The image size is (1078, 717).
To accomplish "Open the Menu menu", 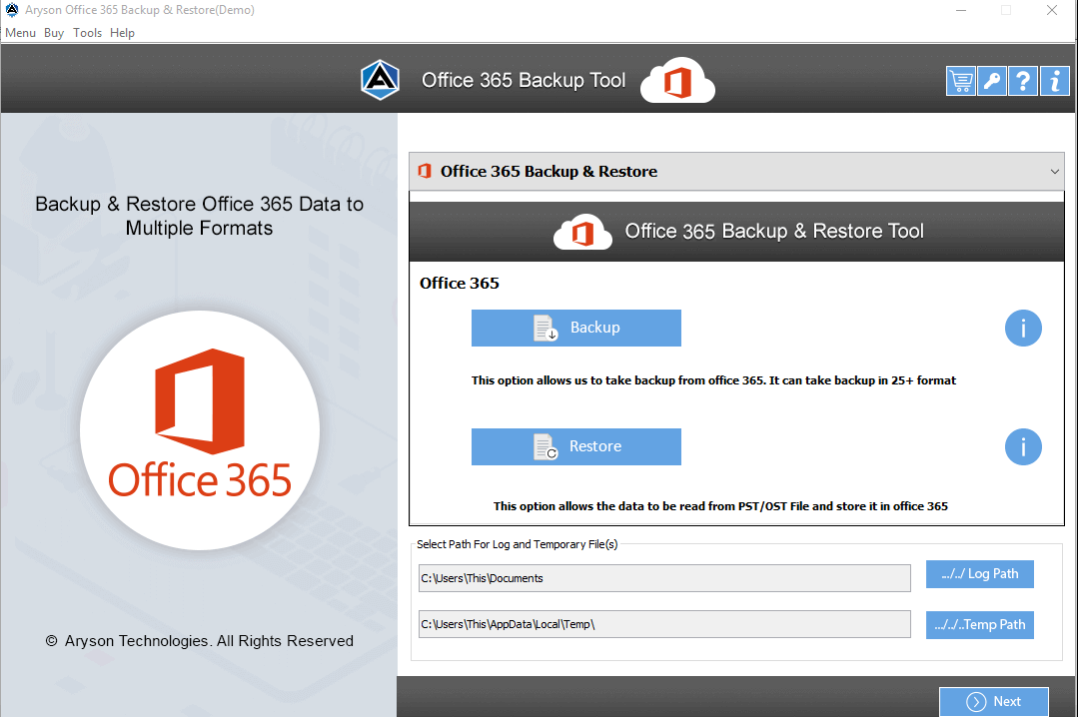I will pyautogui.click(x=21, y=32).
